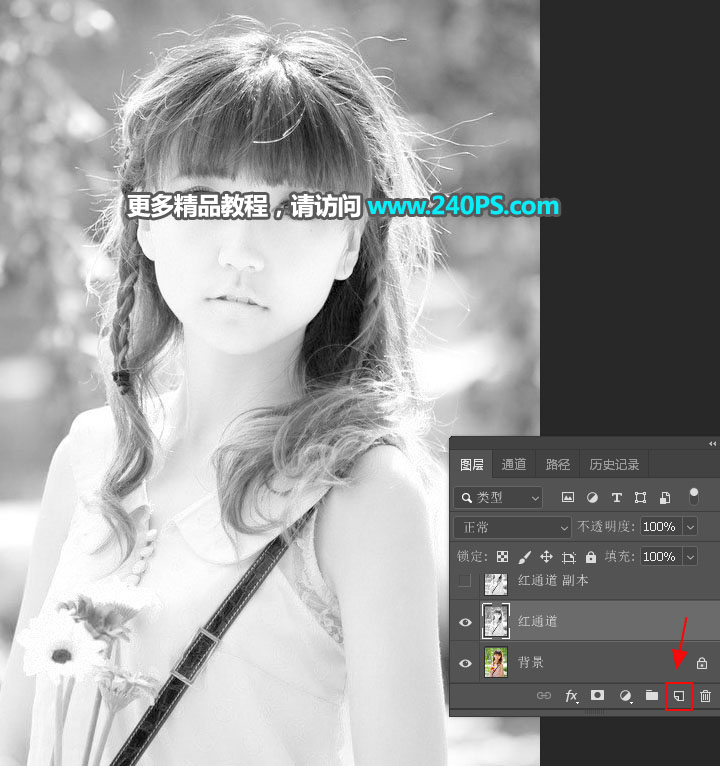Open the 历史记录 tab

click(x=614, y=464)
